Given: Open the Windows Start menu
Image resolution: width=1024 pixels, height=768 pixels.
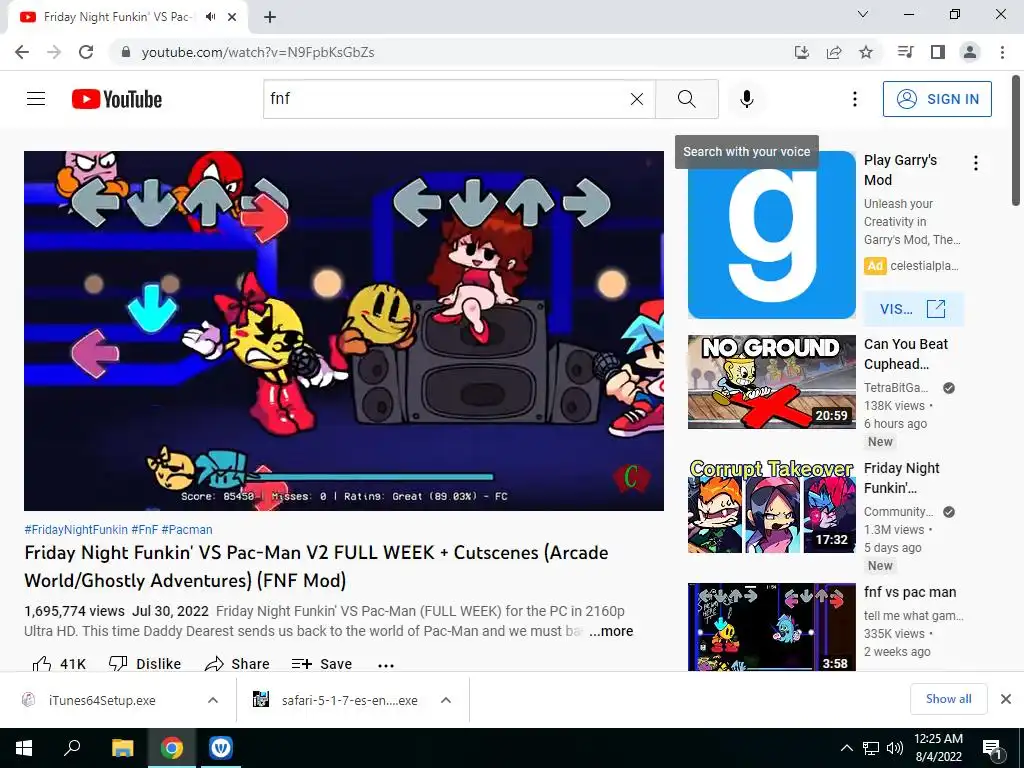Looking at the screenshot, I should pos(24,748).
